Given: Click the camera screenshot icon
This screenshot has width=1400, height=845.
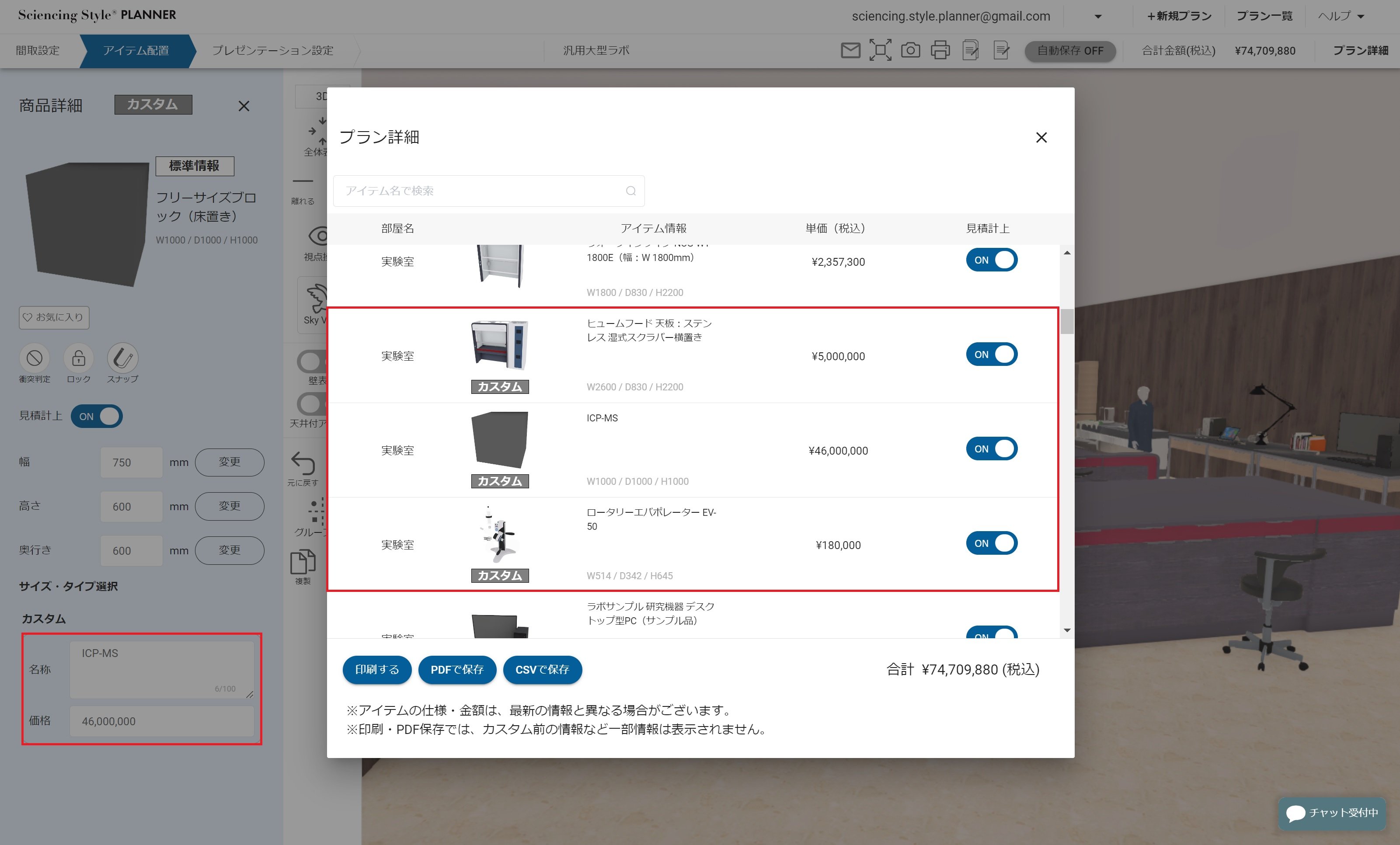Looking at the screenshot, I should [910, 51].
